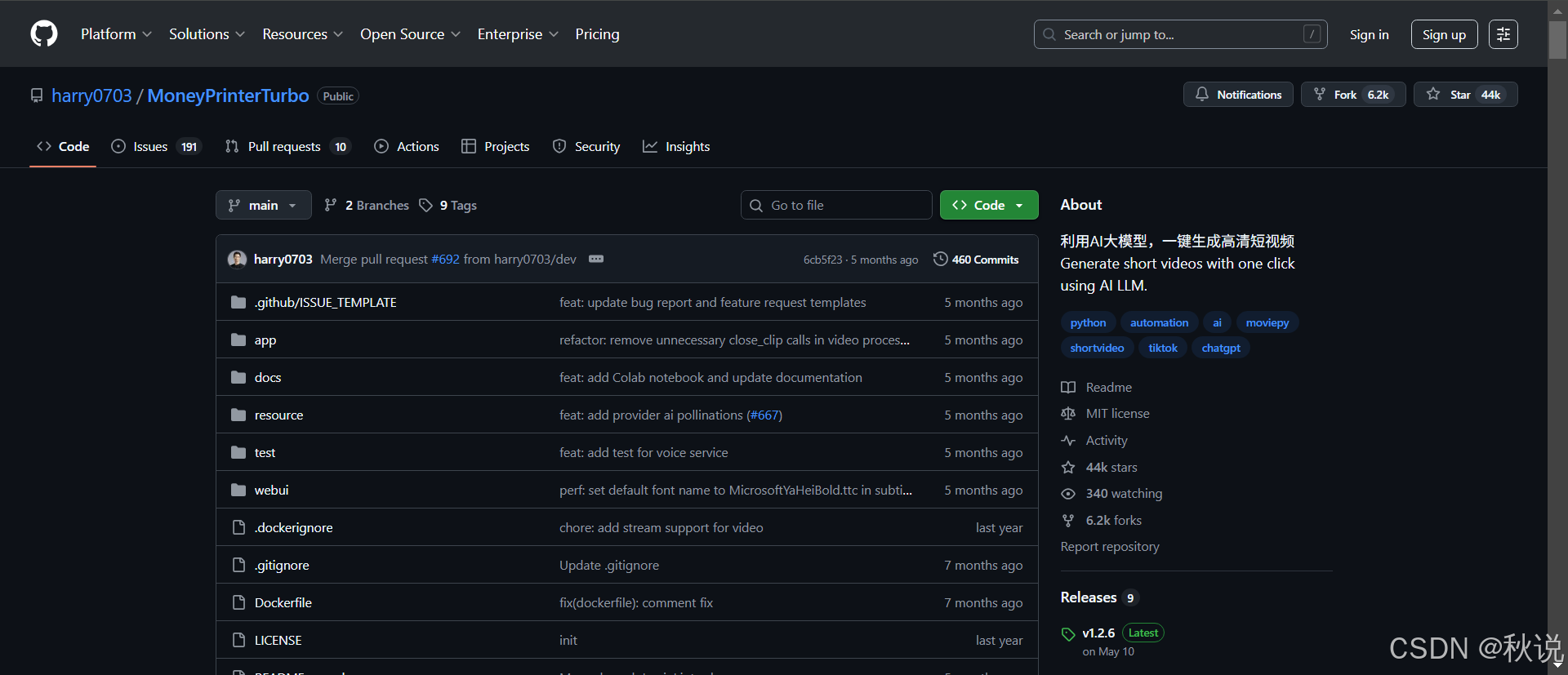Click the file icon of LICENSE
Screen dimensions: 1568x675
(x=238, y=640)
